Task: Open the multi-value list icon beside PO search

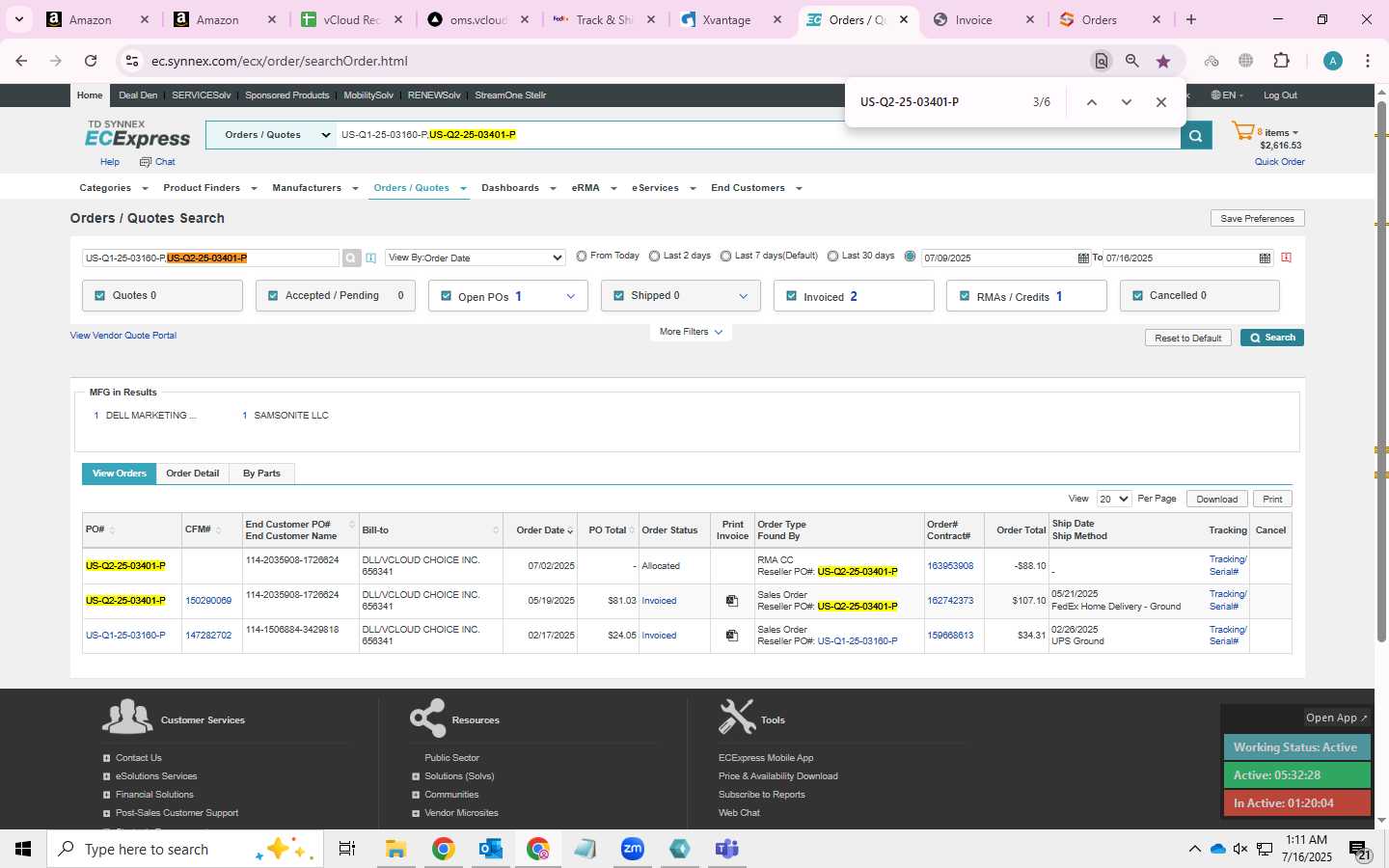Action: (370, 258)
